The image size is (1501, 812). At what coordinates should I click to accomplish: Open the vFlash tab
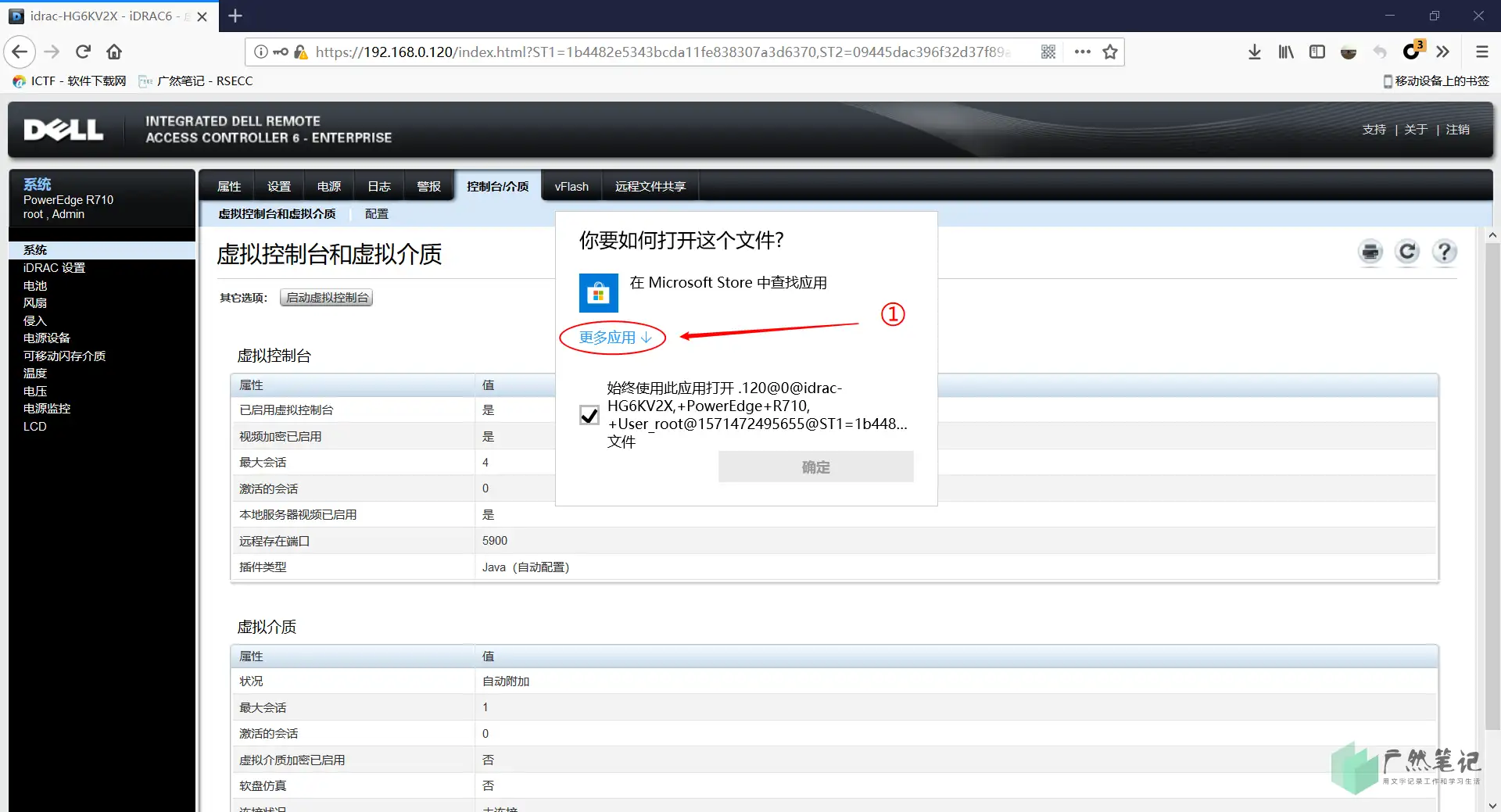tap(571, 186)
